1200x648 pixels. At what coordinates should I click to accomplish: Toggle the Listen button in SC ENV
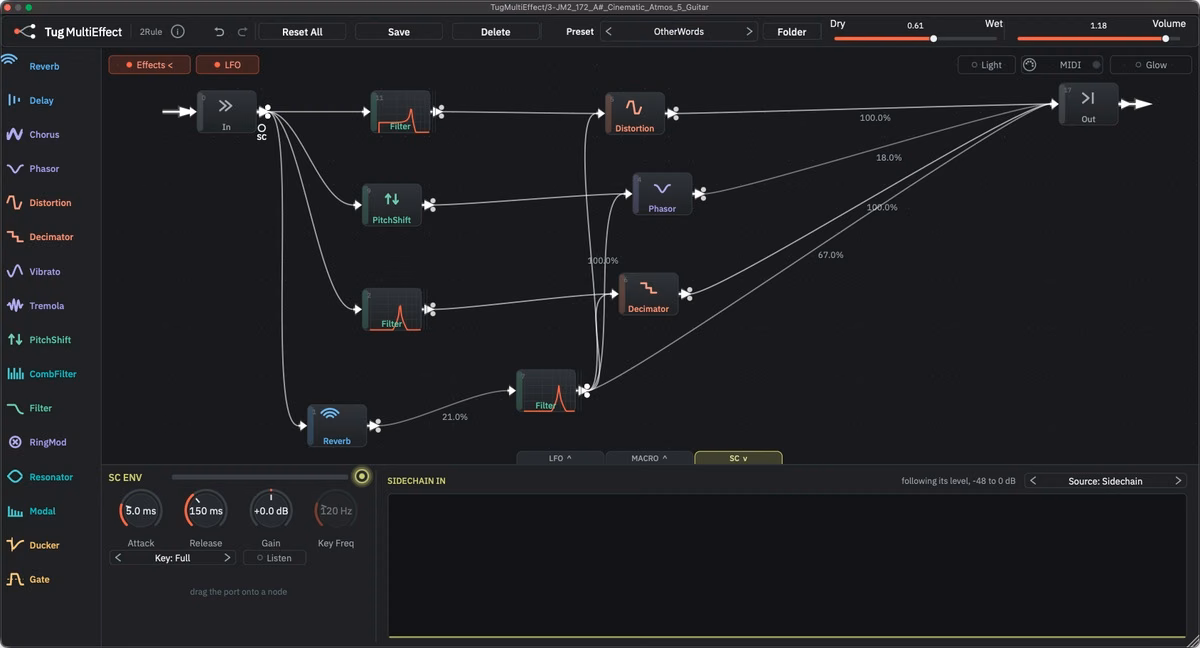point(274,558)
